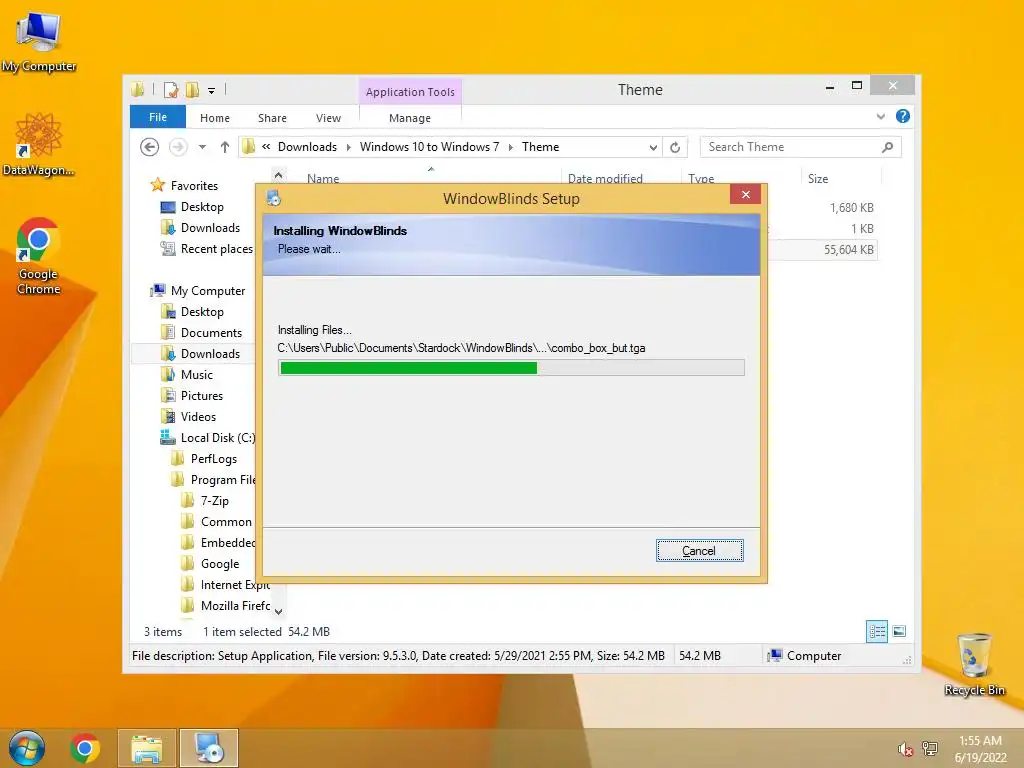Switch to the Home ribbon tab
The width and height of the screenshot is (1024, 768).
tap(215, 118)
